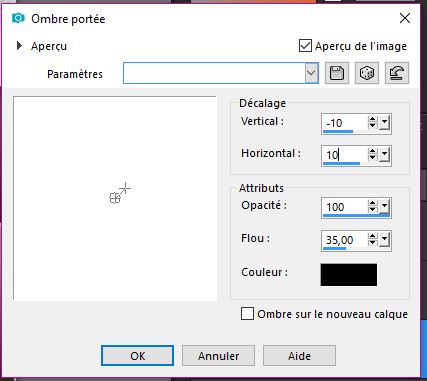Click the crosshair shadow offset handle in preview
Image resolution: width=427 pixels, height=381 pixels.
pyautogui.click(x=125, y=189)
